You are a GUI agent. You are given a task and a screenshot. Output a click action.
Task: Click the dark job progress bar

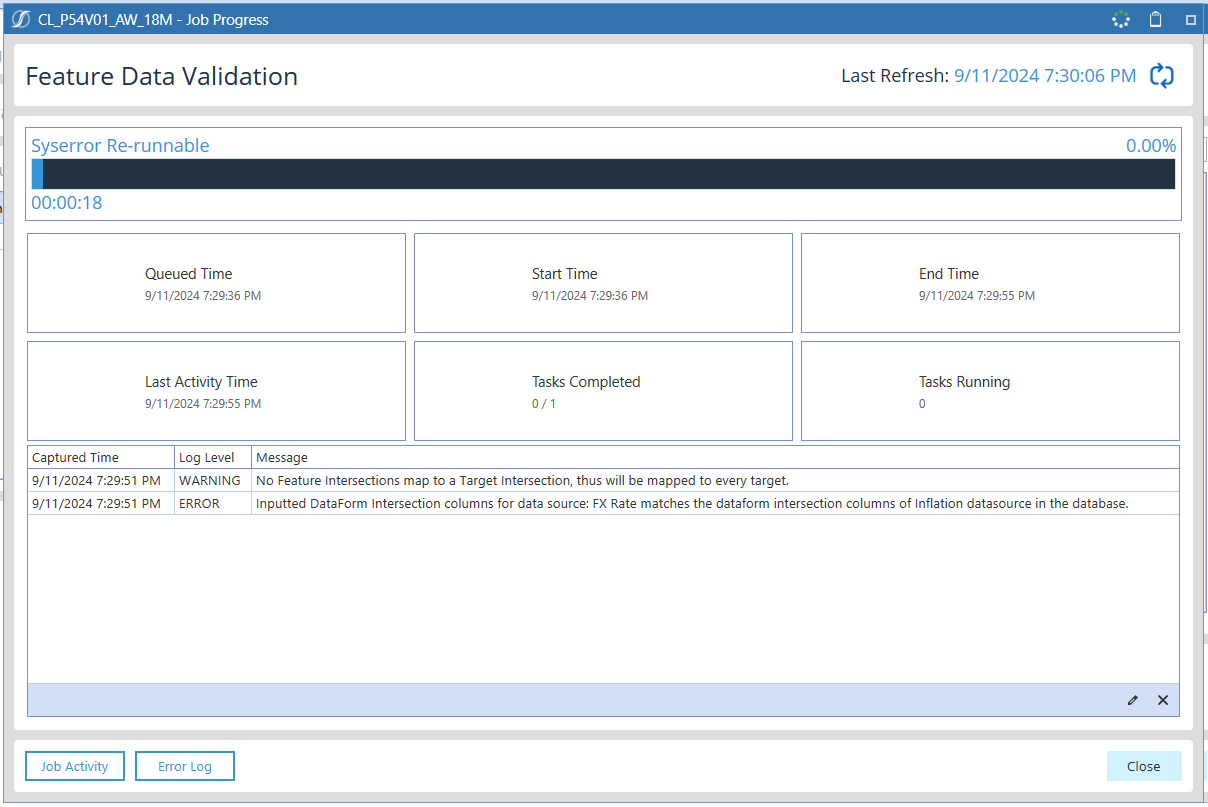point(604,174)
